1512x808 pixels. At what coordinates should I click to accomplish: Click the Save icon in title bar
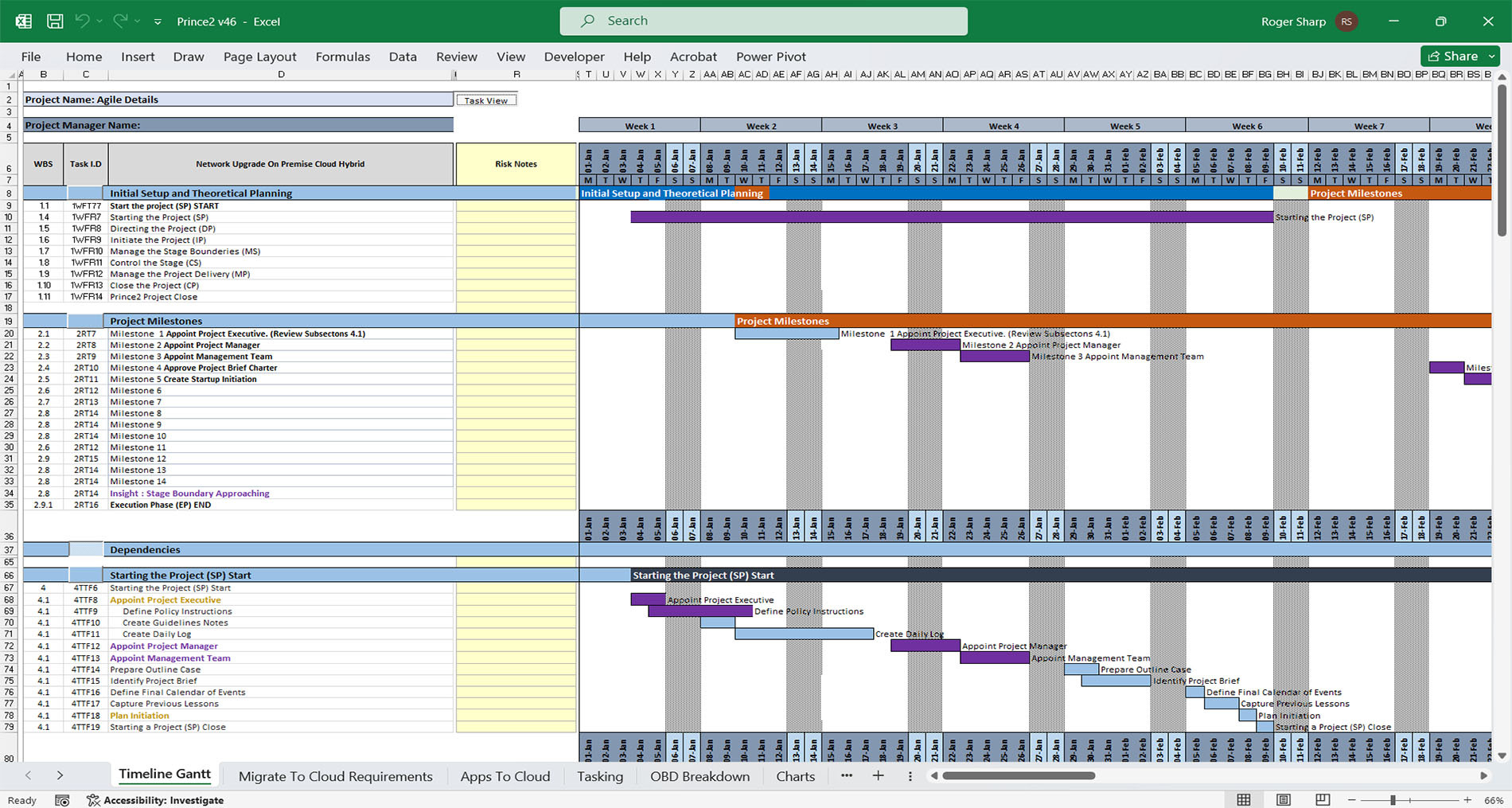(55, 21)
